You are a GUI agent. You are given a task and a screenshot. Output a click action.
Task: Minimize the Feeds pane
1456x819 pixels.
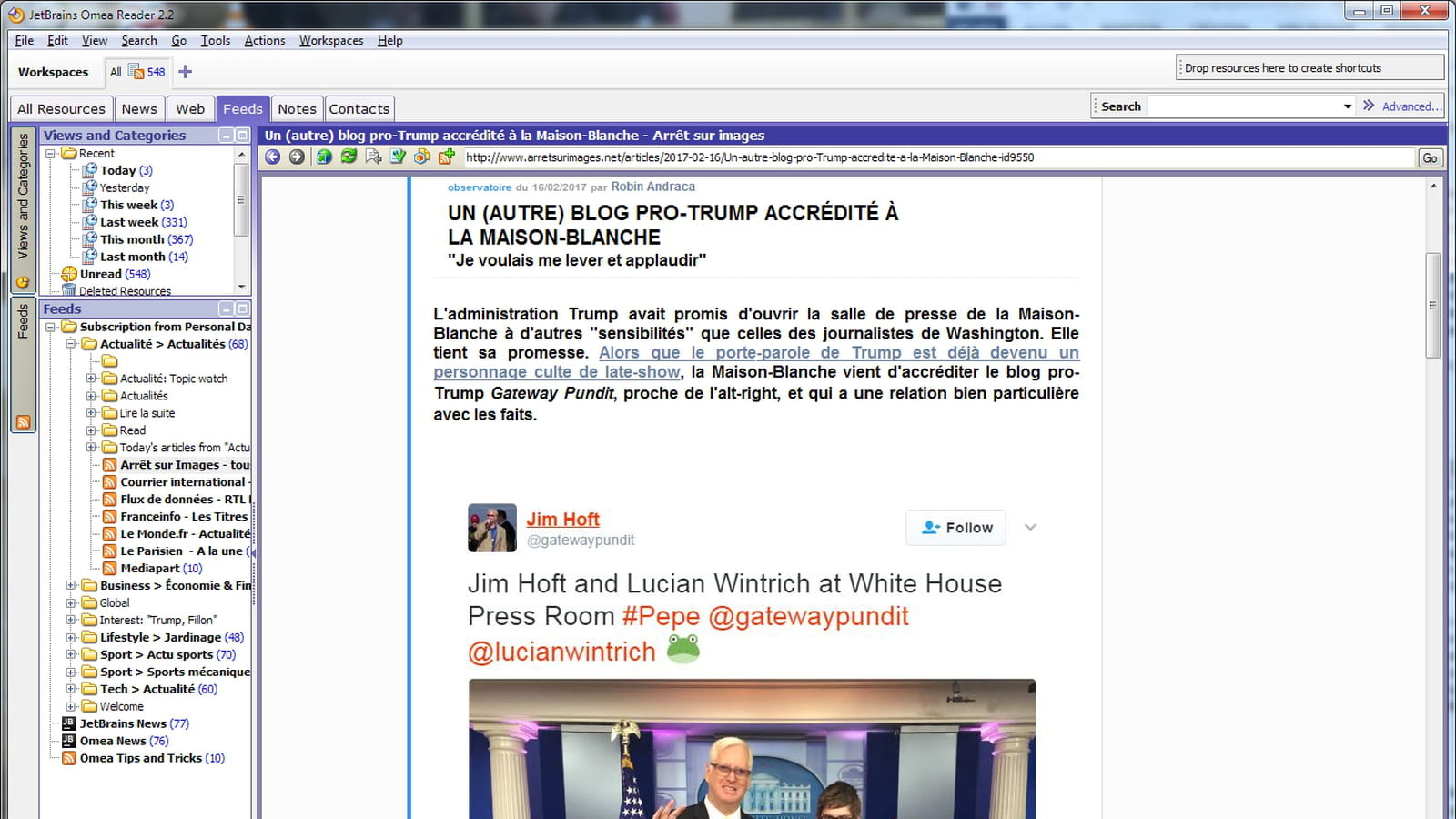point(227,309)
